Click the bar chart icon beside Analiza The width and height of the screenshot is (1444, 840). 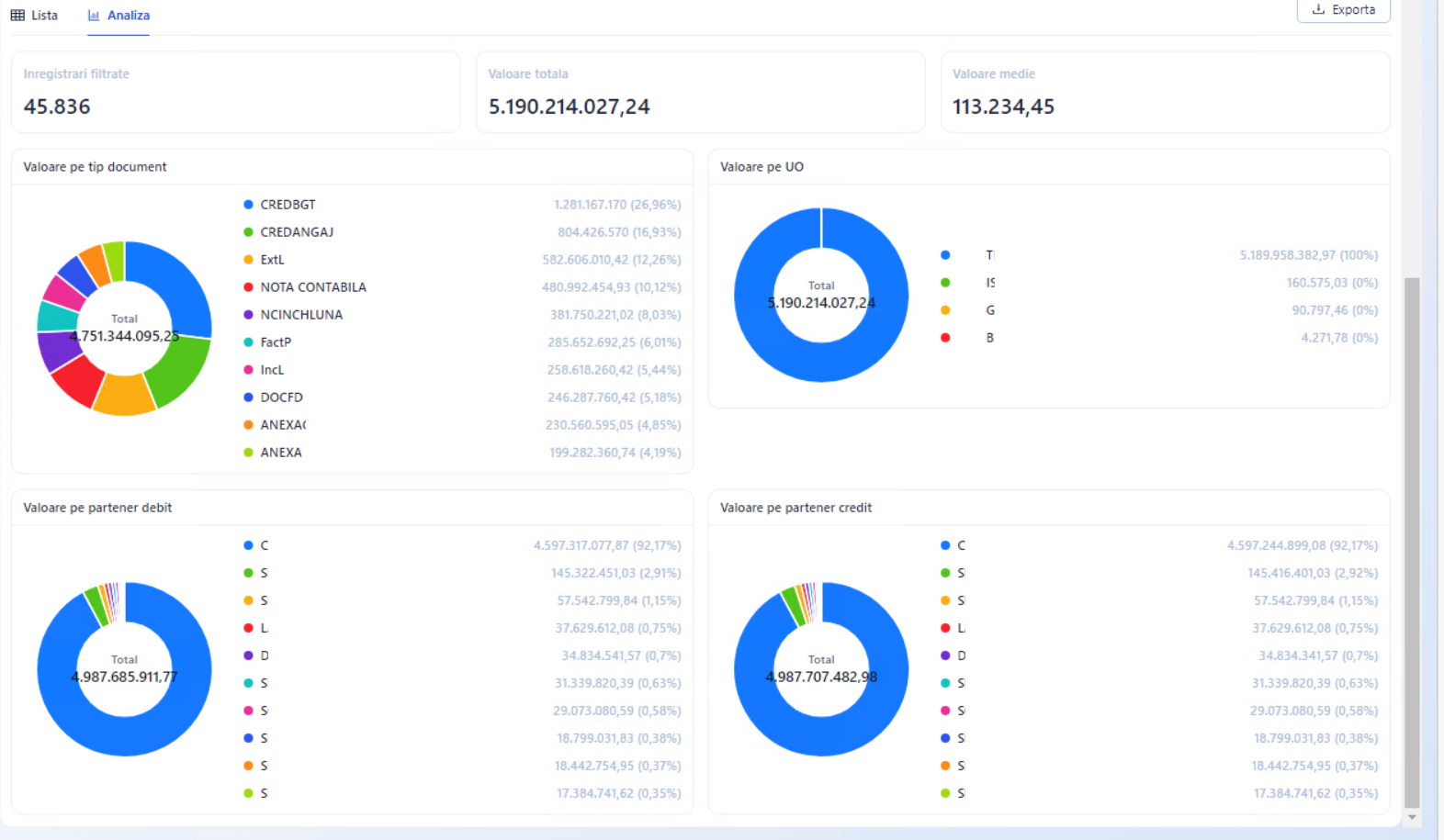point(94,16)
